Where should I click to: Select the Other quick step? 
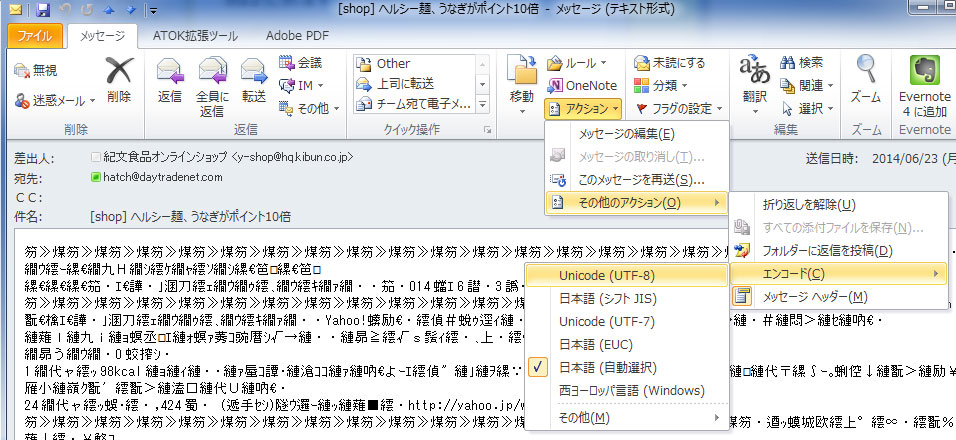(415, 63)
